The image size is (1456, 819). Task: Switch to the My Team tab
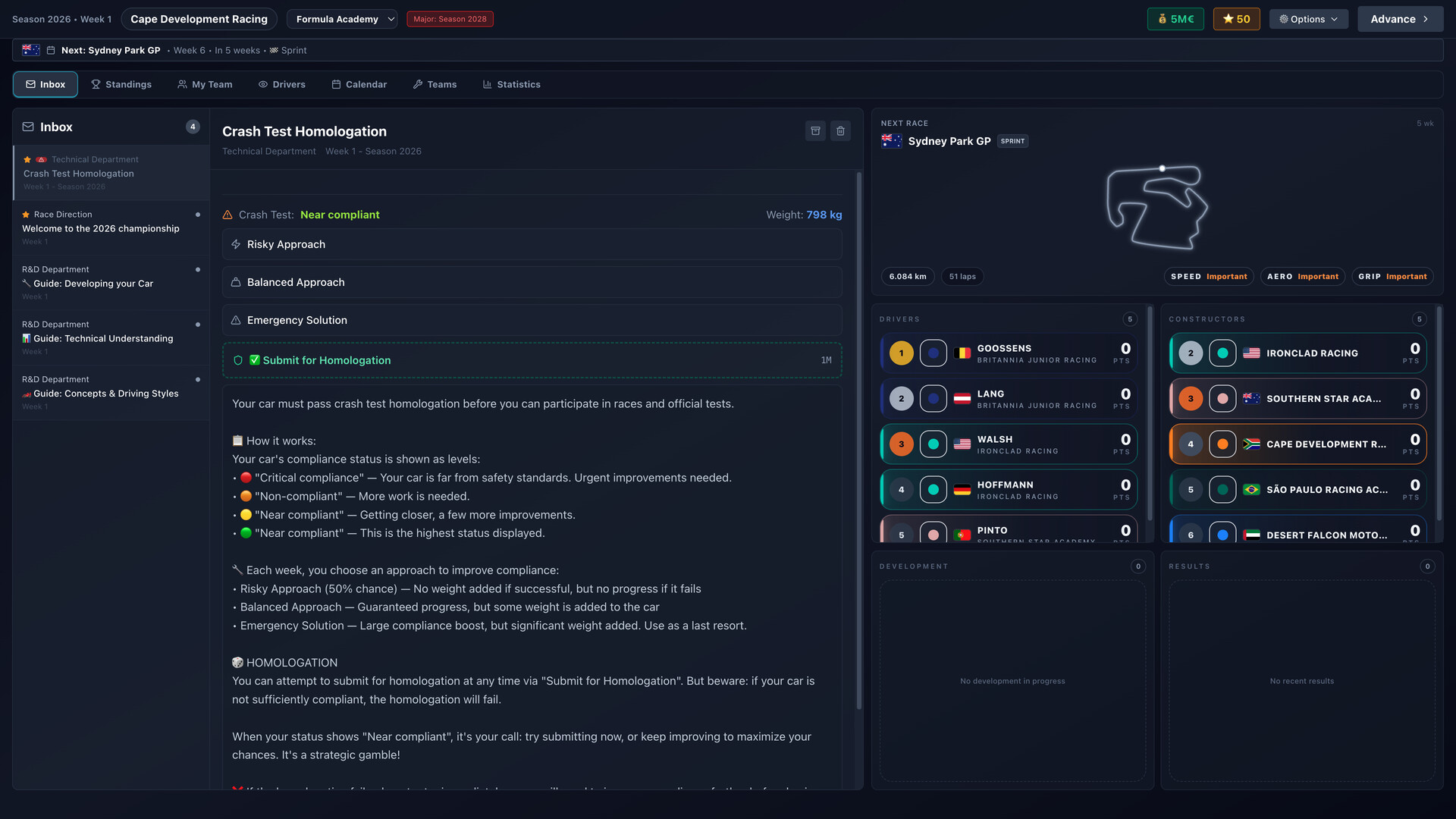pyautogui.click(x=205, y=84)
